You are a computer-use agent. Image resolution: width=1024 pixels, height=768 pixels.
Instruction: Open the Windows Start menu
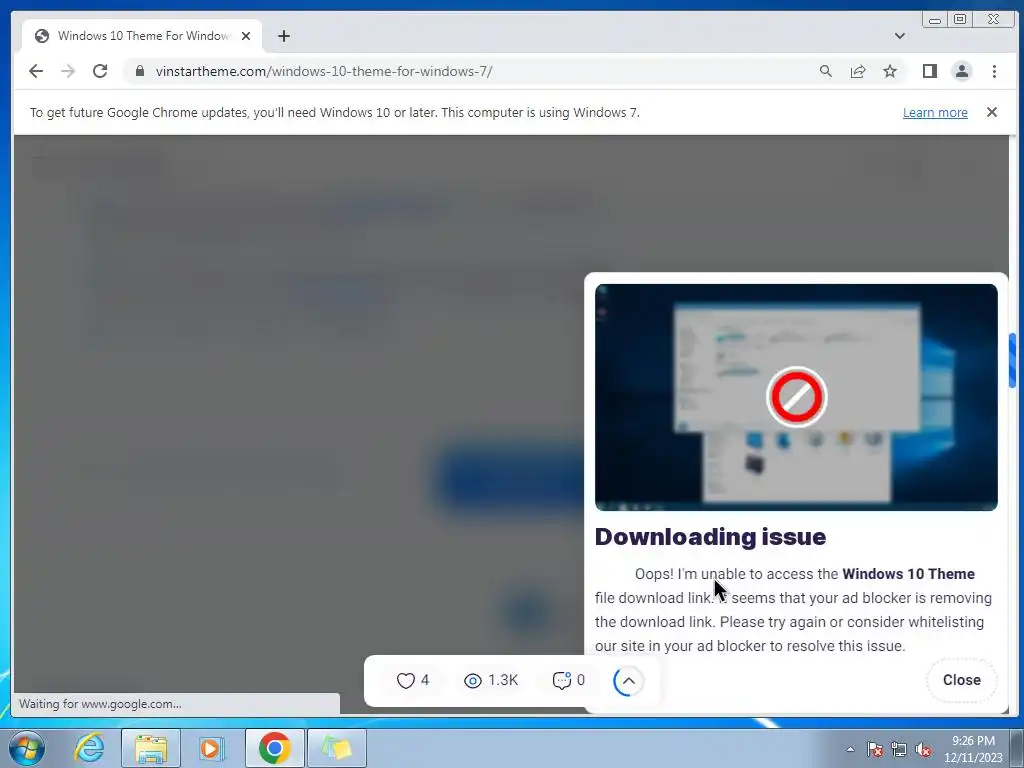26,747
